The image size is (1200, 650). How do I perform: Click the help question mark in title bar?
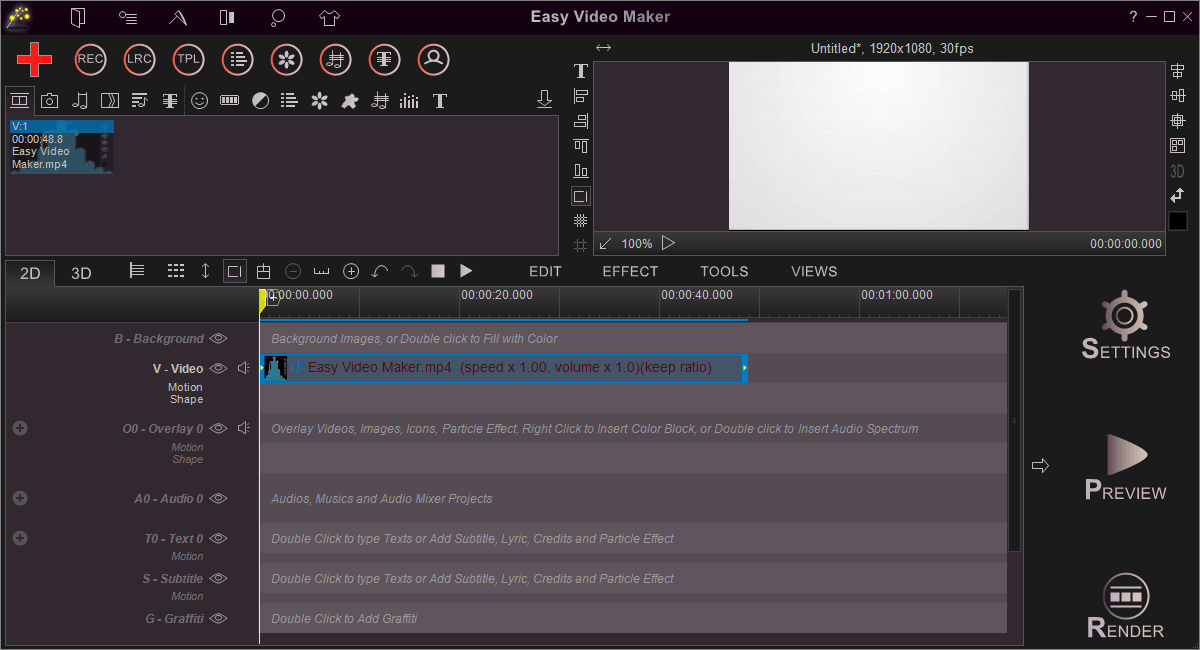coord(1133,17)
